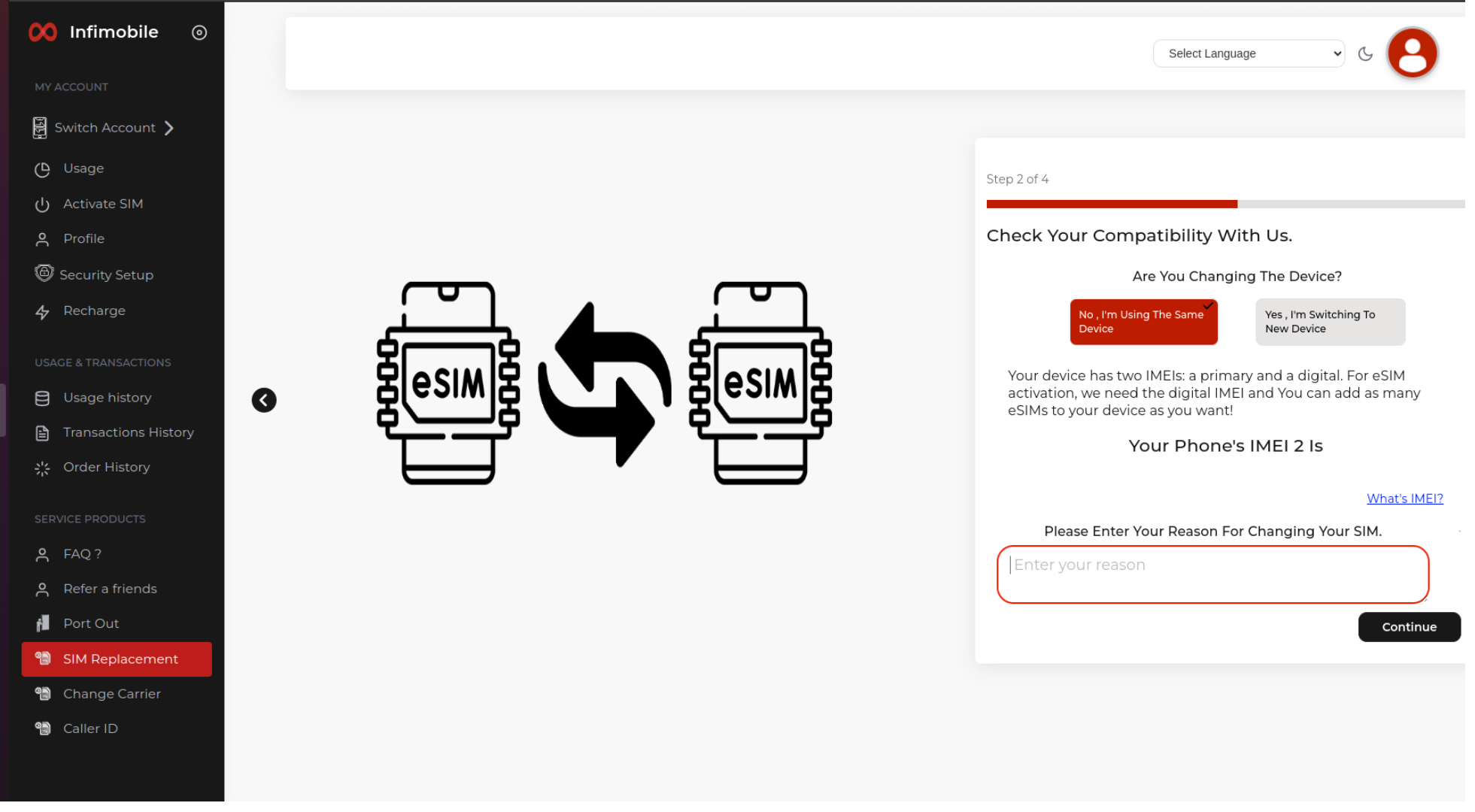Click the Recharge lightning bolt icon
Screen dimensions: 1475x812
point(42,312)
